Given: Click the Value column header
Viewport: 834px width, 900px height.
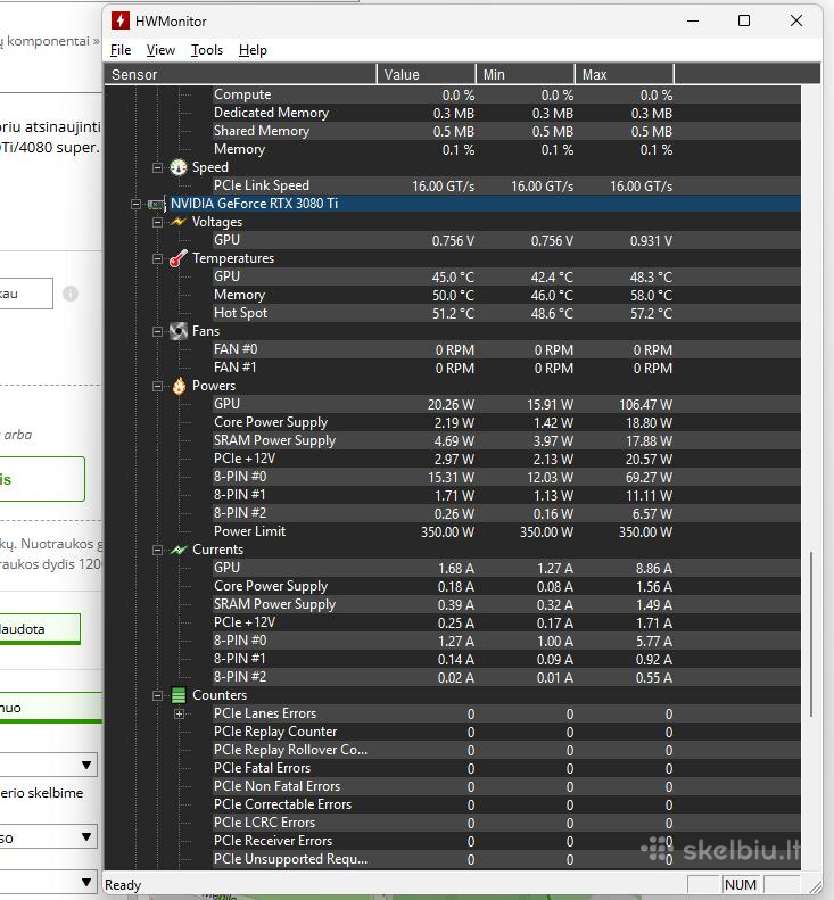Looking at the screenshot, I should click(x=426, y=75).
